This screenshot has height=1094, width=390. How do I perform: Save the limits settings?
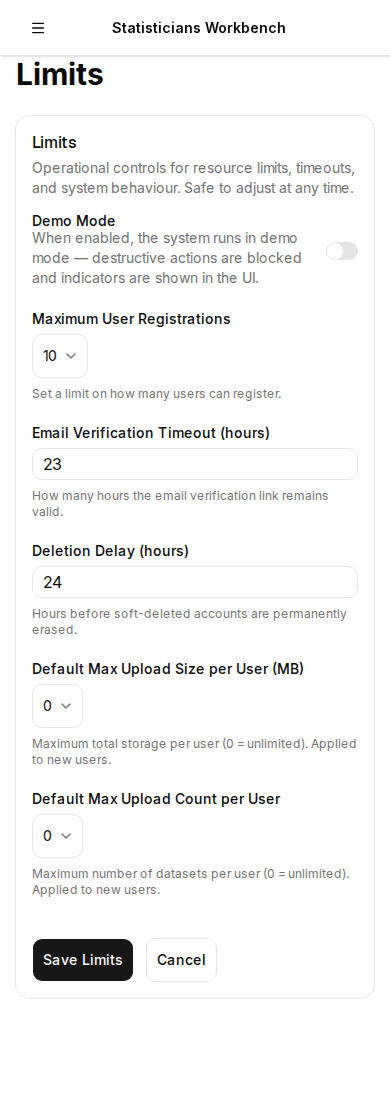tap(82, 960)
